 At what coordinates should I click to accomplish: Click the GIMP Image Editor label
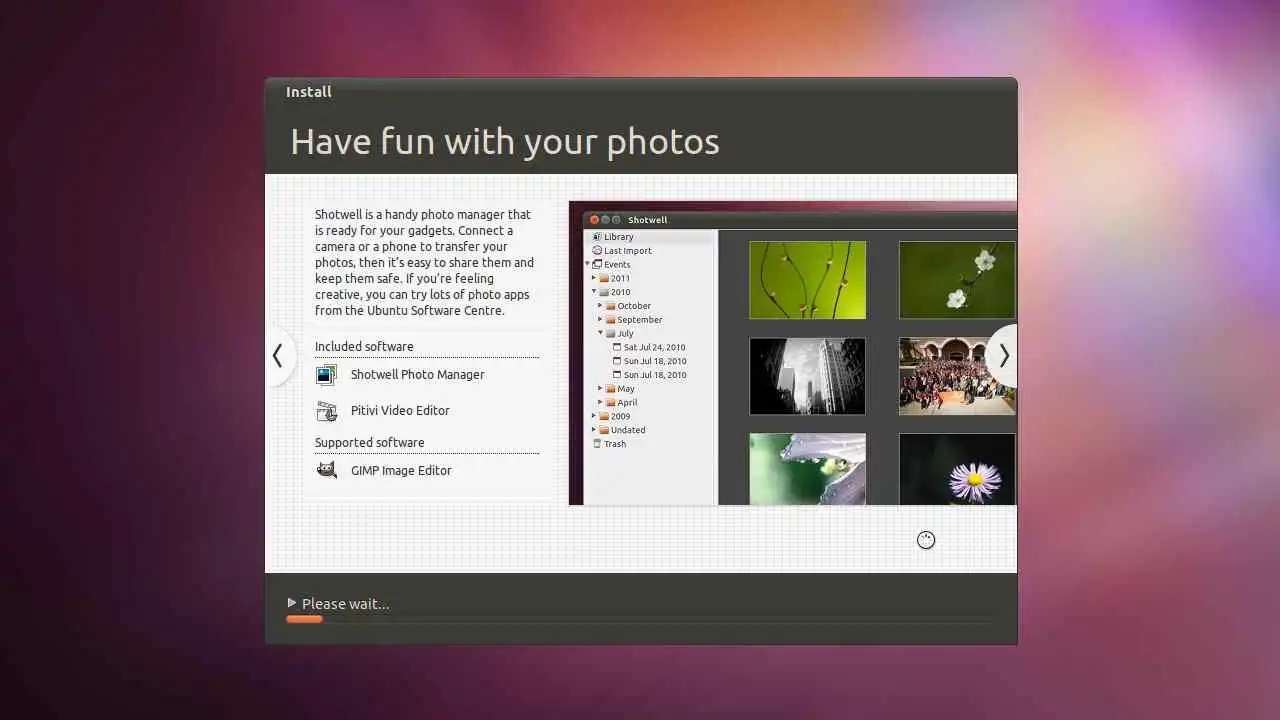click(x=401, y=471)
